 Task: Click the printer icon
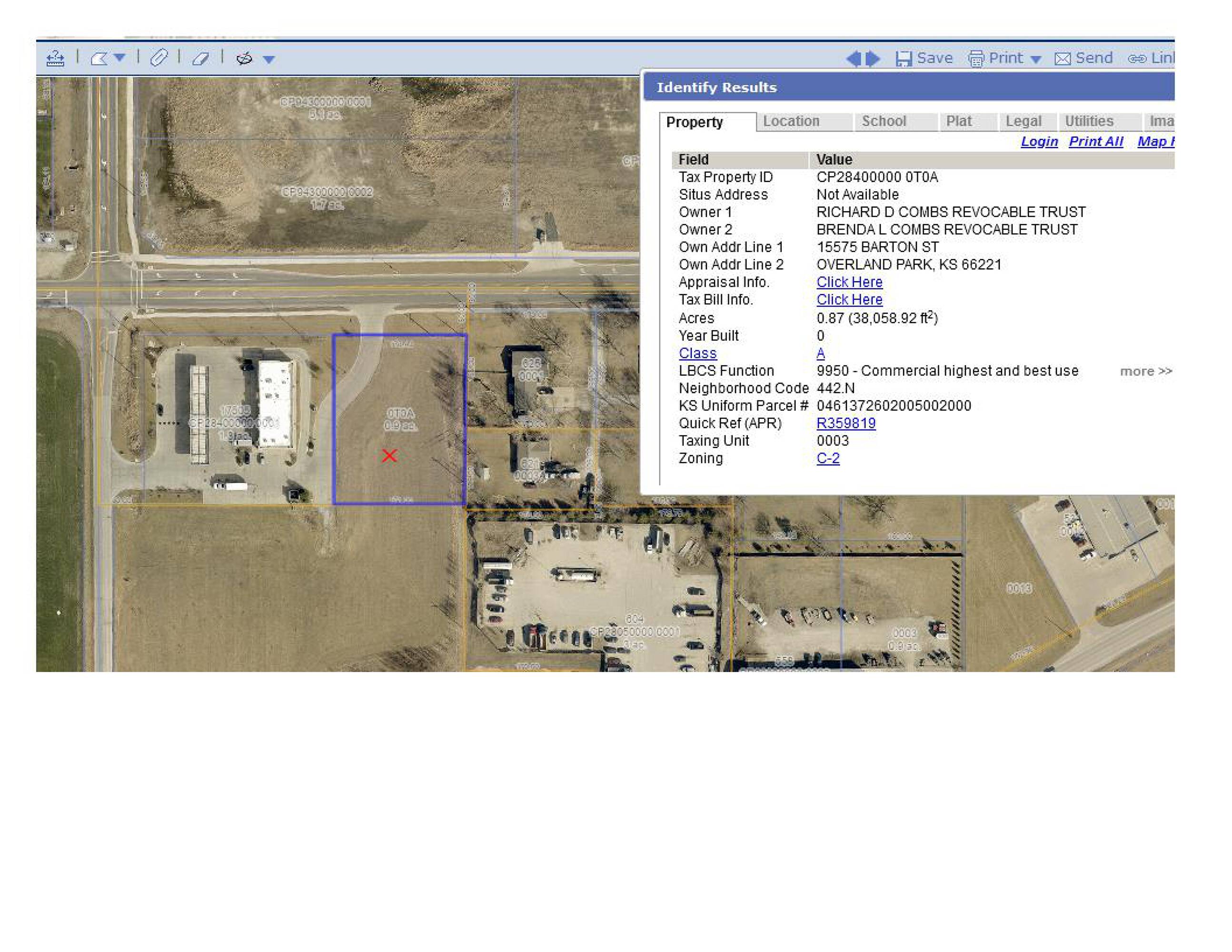click(x=976, y=59)
